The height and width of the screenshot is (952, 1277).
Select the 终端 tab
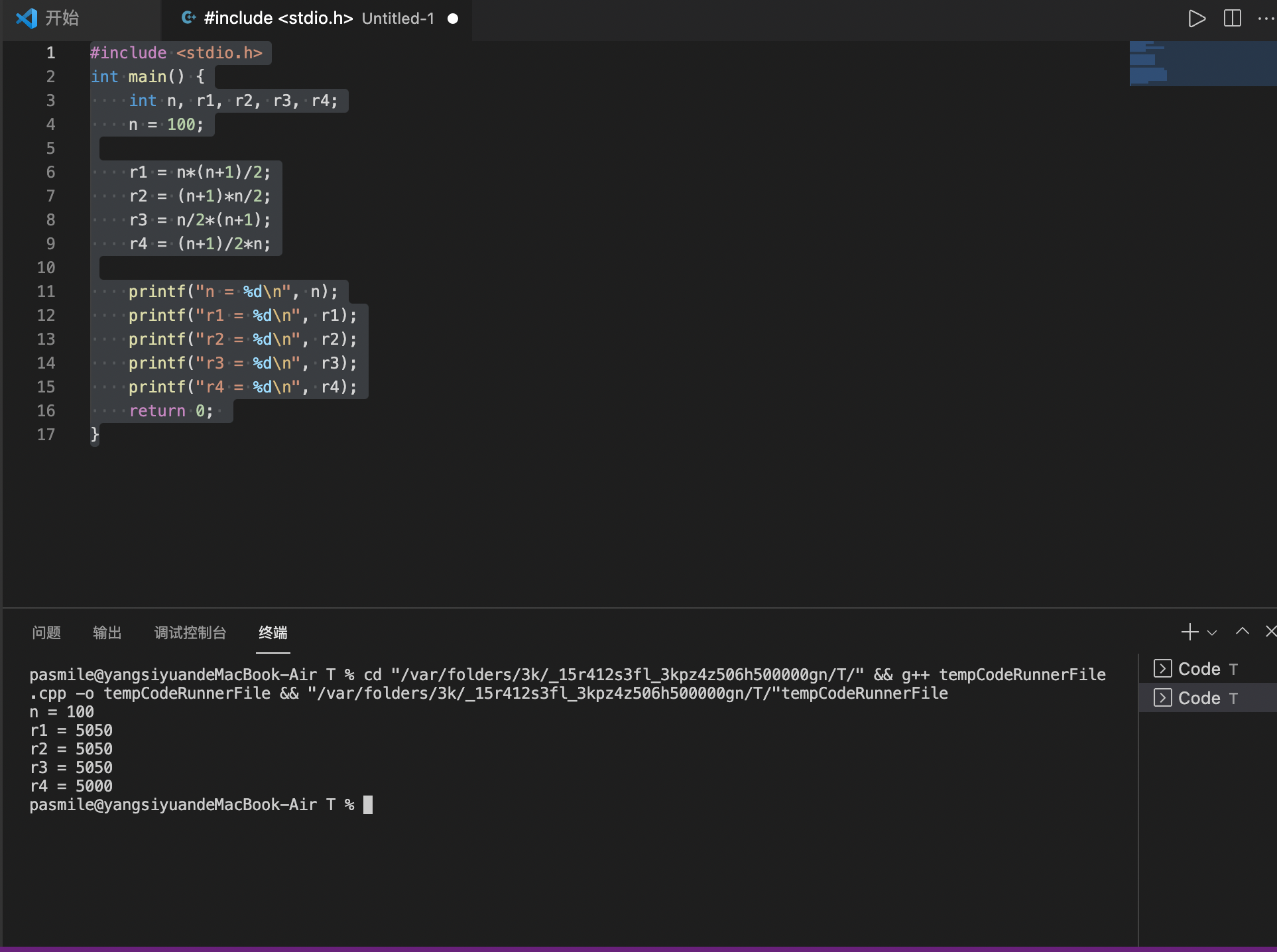tap(273, 632)
